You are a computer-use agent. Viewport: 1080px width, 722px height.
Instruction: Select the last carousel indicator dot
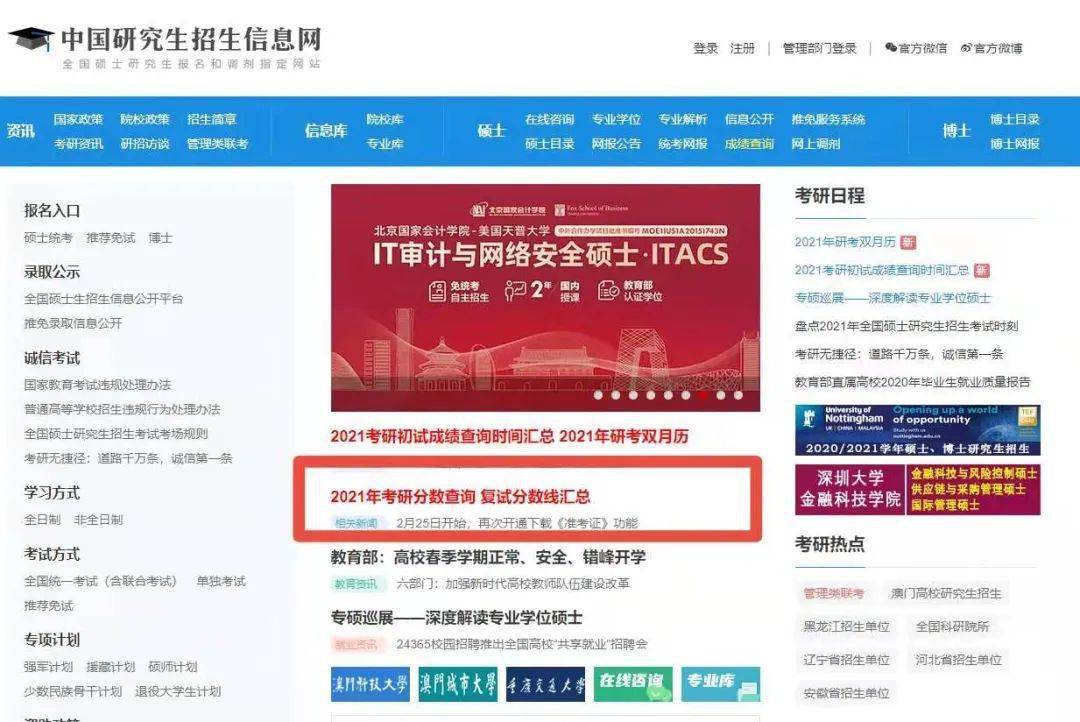pyautogui.click(x=738, y=395)
